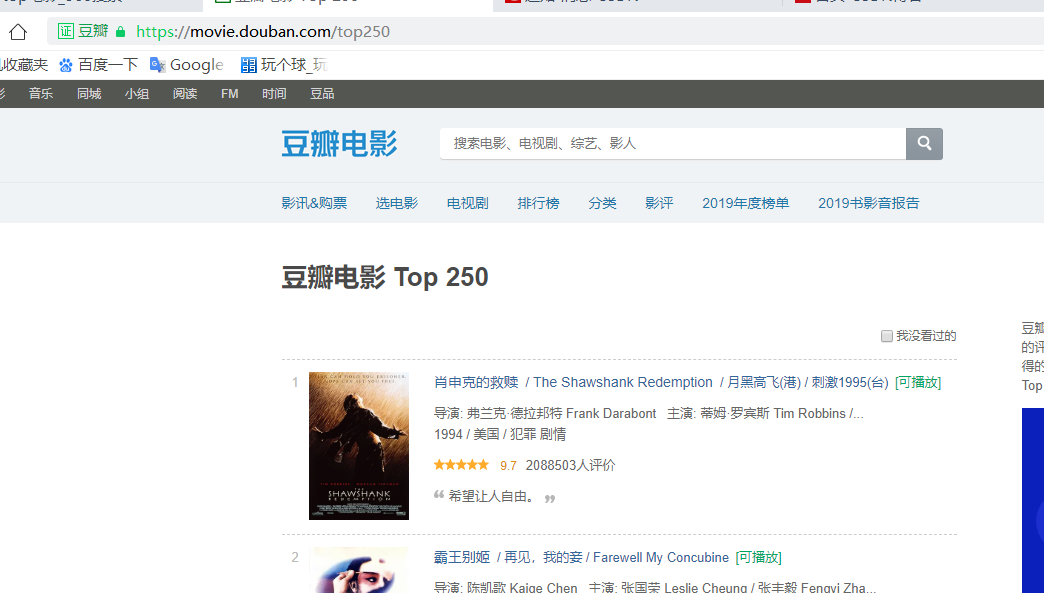
Task: Open the 排行榜 navigation menu
Action: (x=538, y=202)
